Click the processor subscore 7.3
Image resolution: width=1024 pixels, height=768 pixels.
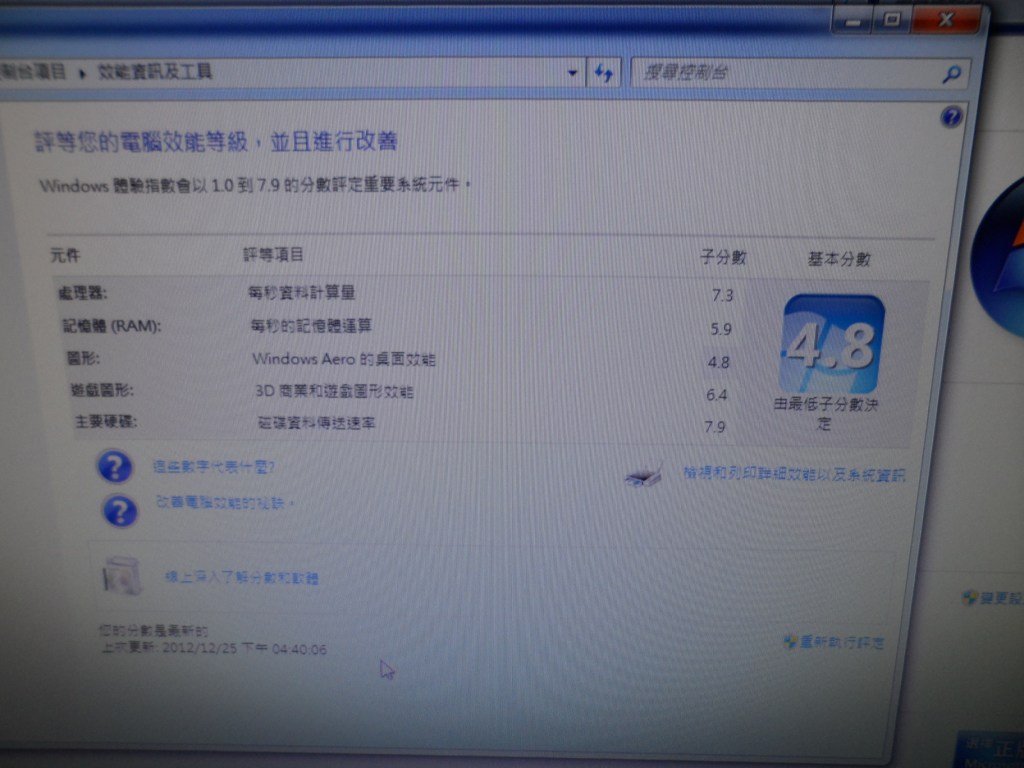pyautogui.click(x=722, y=295)
